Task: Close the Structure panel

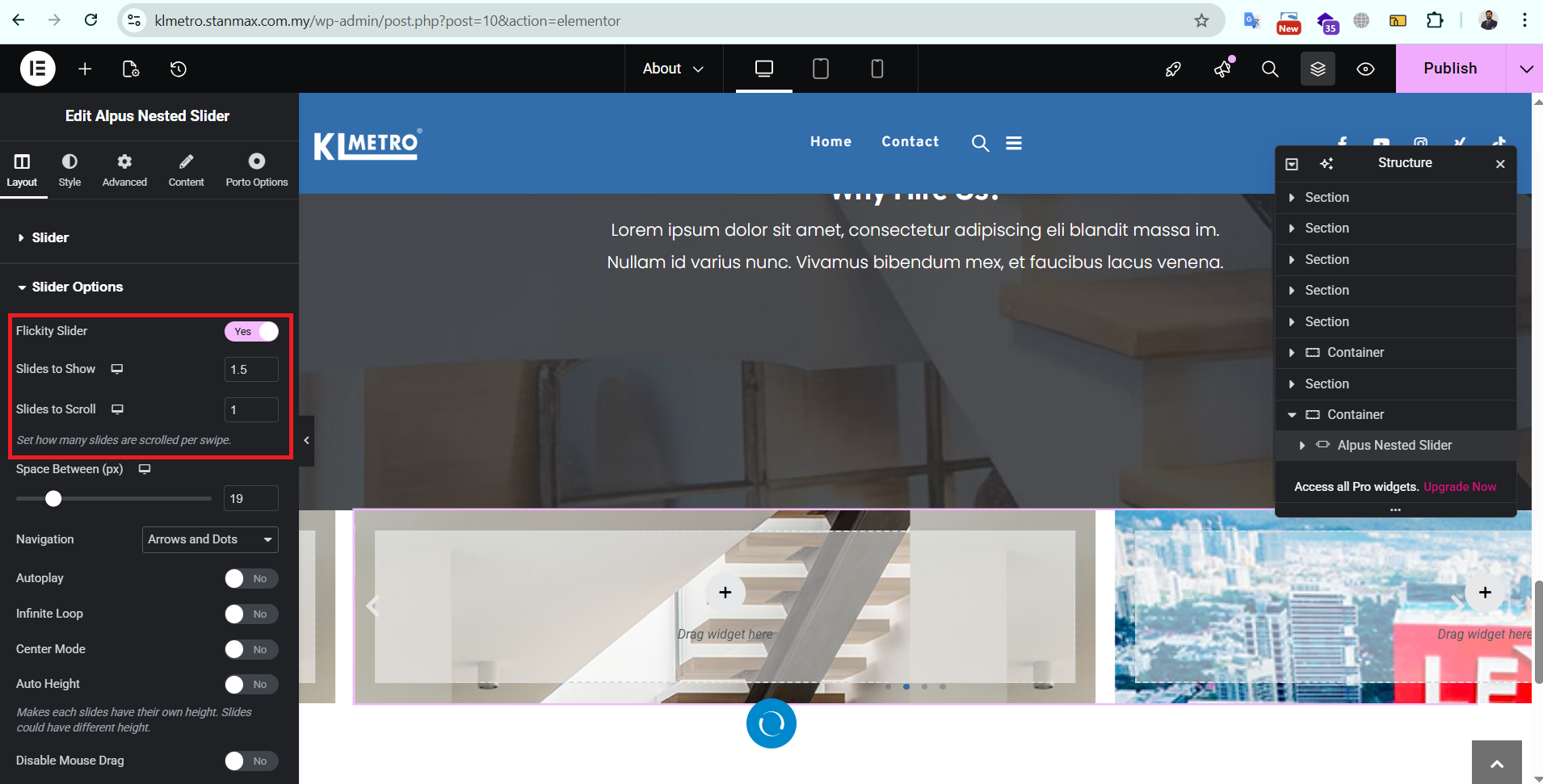Action: coord(1500,164)
